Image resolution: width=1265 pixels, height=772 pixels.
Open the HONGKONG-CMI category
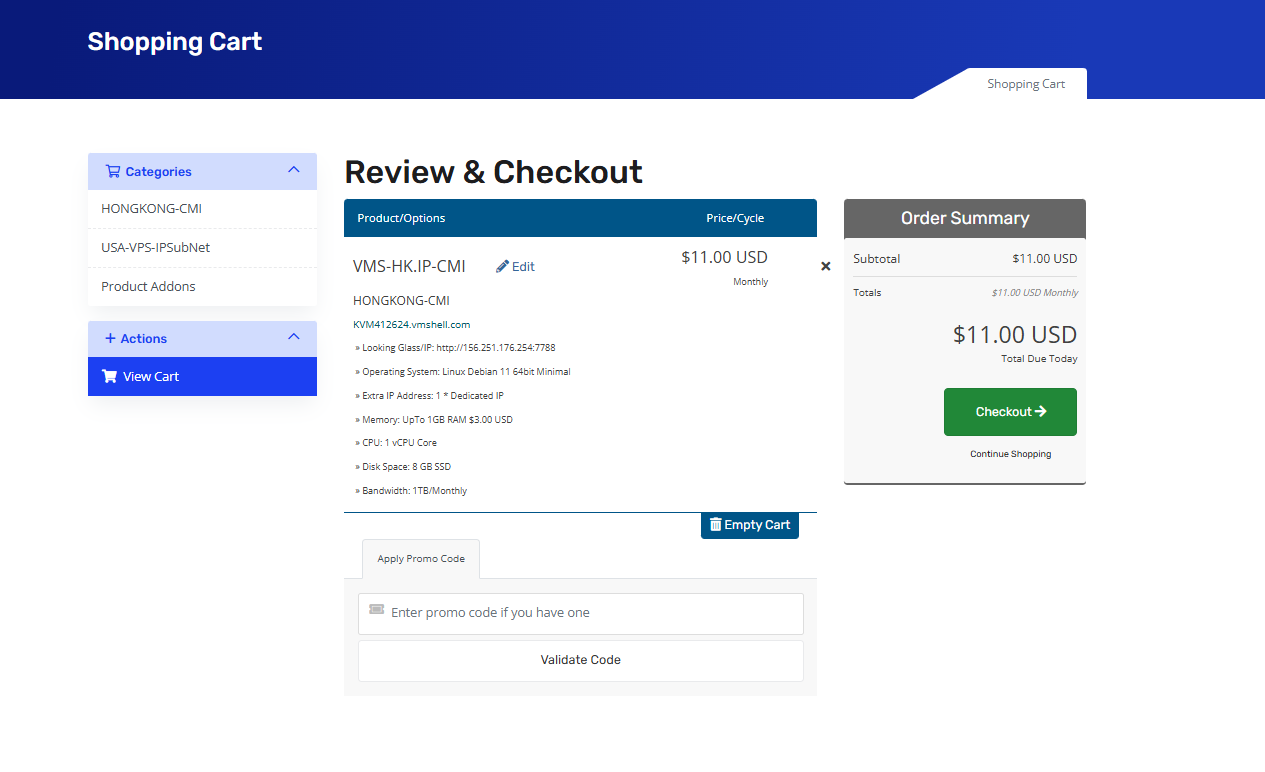pyautogui.click(x=151, y=209)
